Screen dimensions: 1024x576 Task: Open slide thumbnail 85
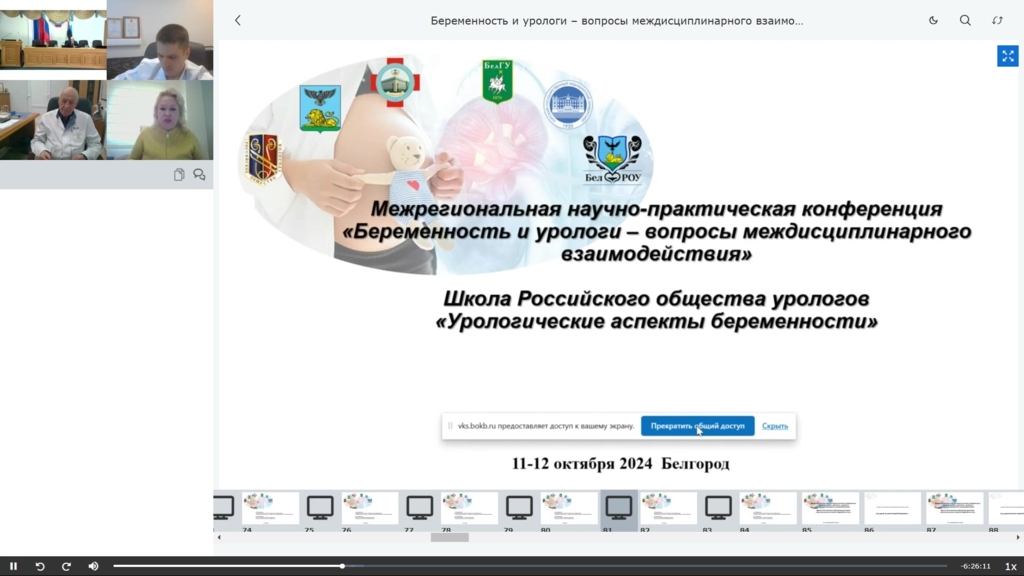tap(829, 508)
